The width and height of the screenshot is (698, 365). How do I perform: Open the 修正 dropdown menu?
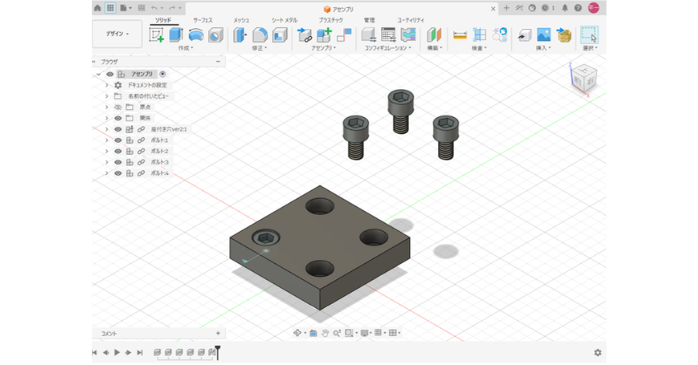tap(259, 48)
